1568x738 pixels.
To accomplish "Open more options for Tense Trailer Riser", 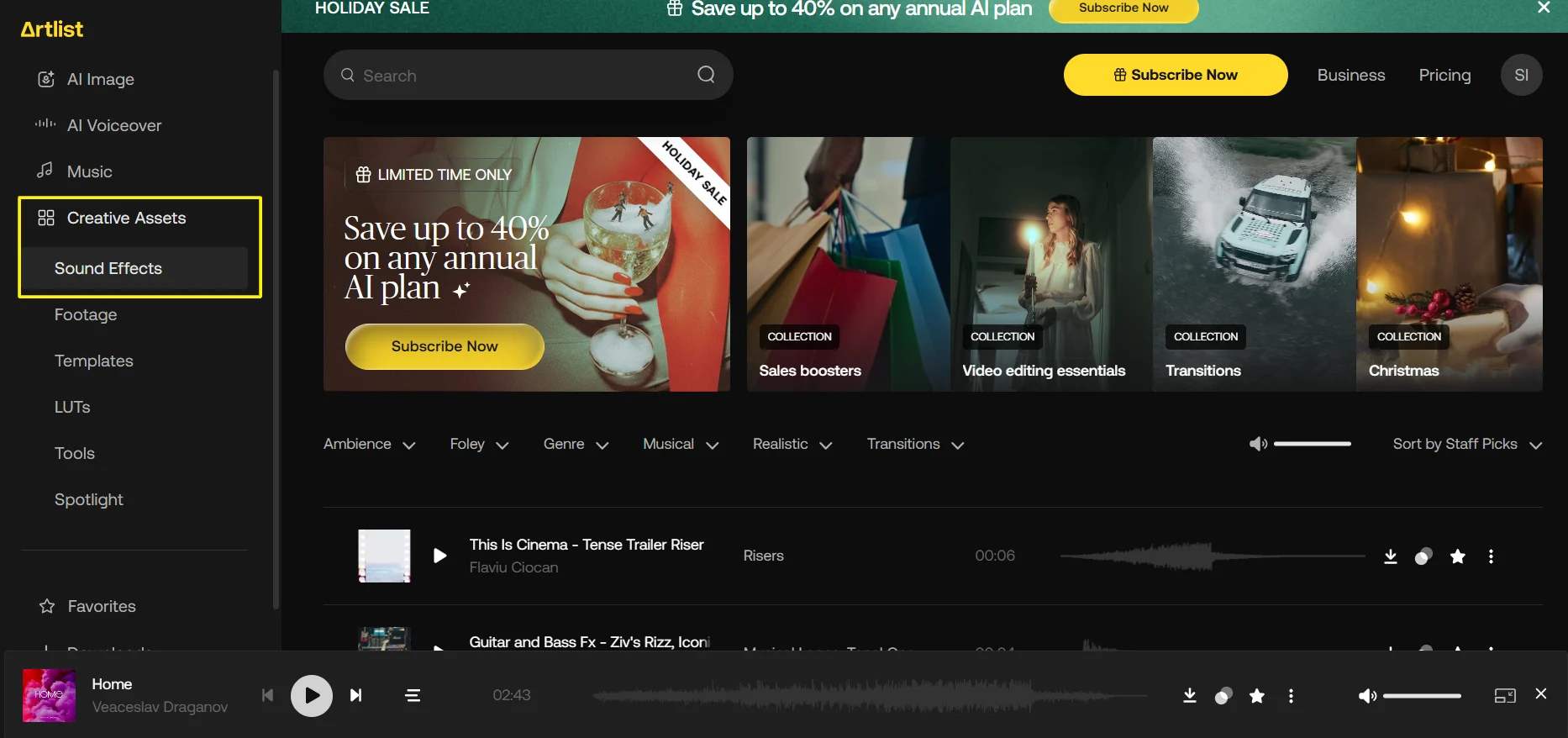I will [1491, 556].
